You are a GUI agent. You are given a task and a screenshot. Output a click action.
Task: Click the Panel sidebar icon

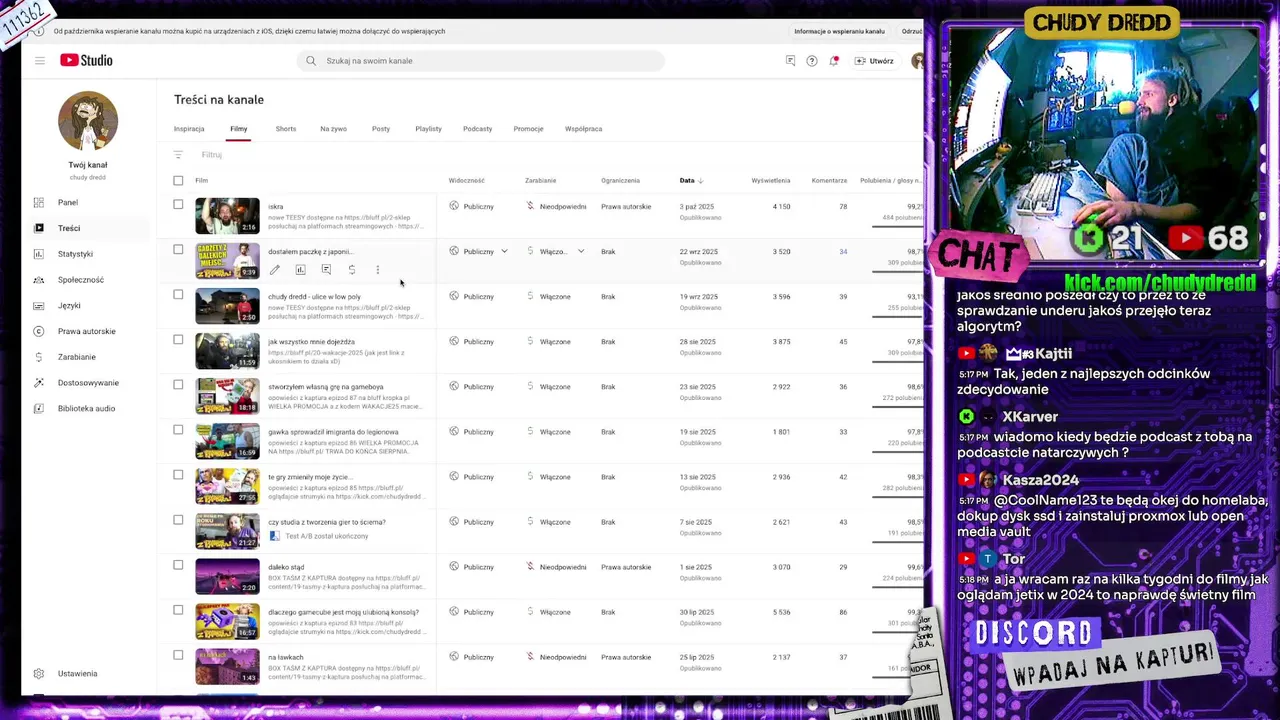point(39,202)
